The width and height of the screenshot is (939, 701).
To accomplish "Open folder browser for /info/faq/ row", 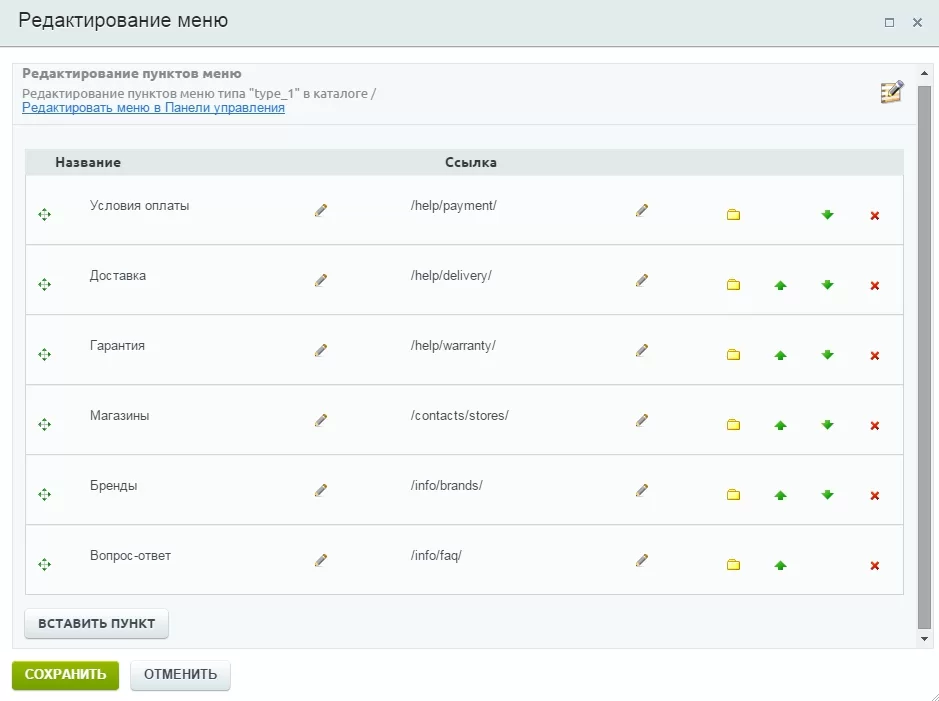I will (x=734, y=565).
